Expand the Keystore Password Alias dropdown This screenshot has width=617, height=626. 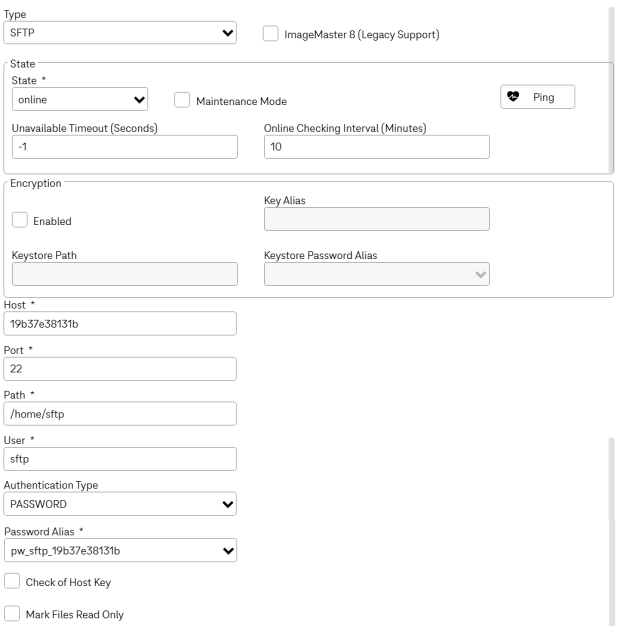coord(377,274)
